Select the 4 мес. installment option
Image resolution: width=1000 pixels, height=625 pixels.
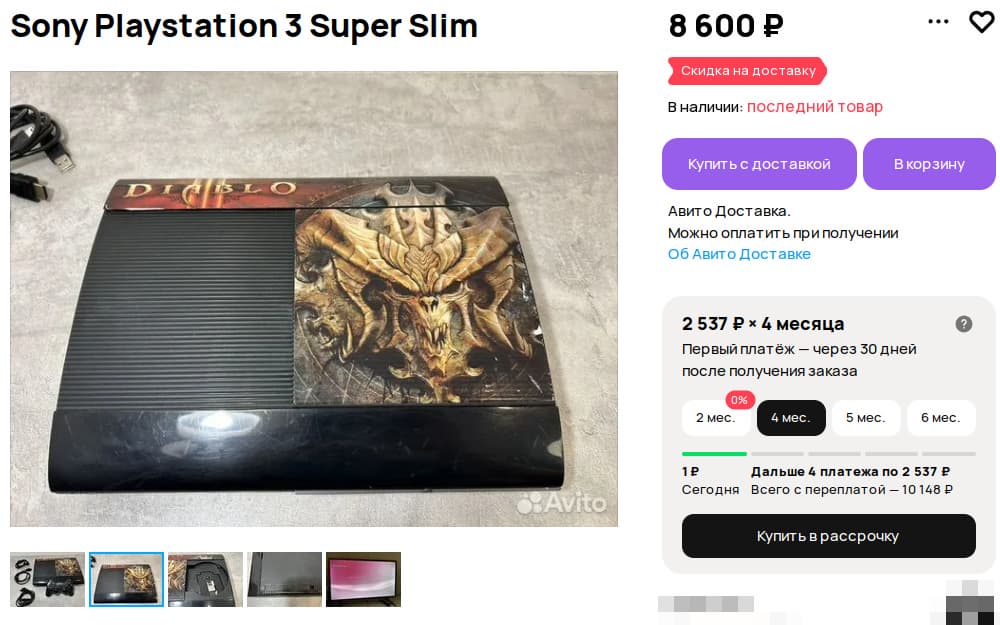tap(791, 418)
